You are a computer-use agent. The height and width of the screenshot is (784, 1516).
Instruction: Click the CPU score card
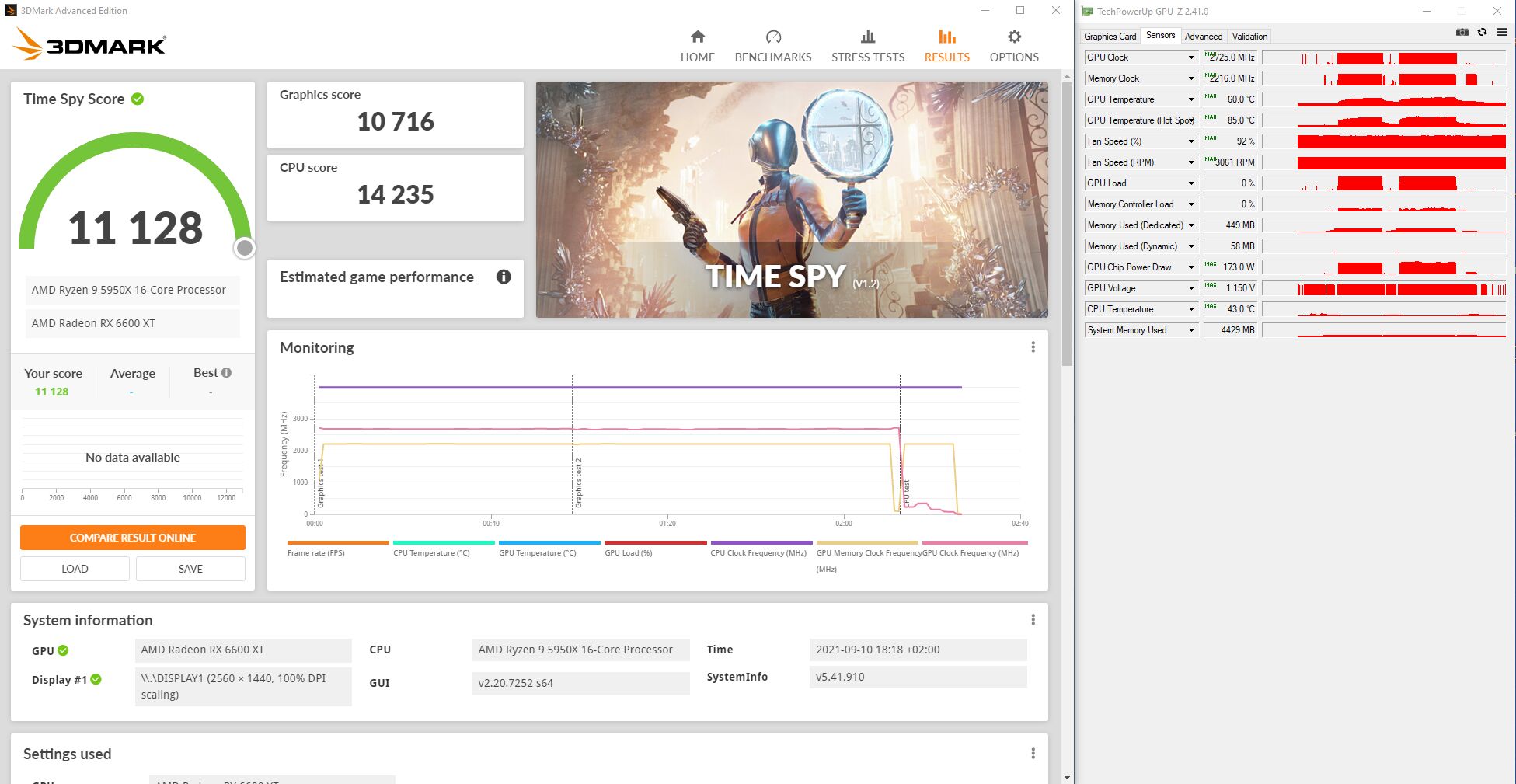pyautogui.click(x=396, y=188)
